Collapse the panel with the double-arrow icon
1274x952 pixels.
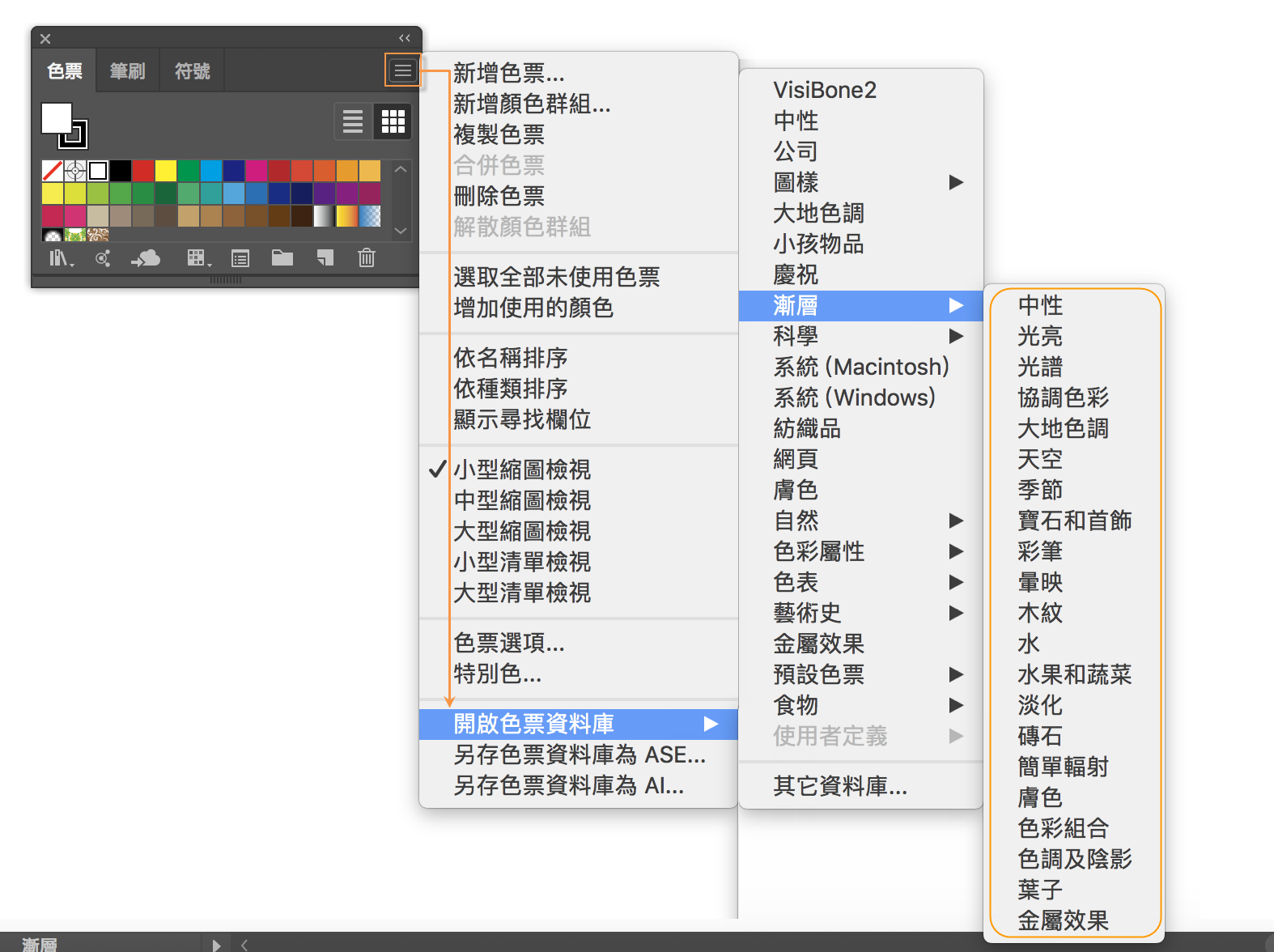pos(405,38)
